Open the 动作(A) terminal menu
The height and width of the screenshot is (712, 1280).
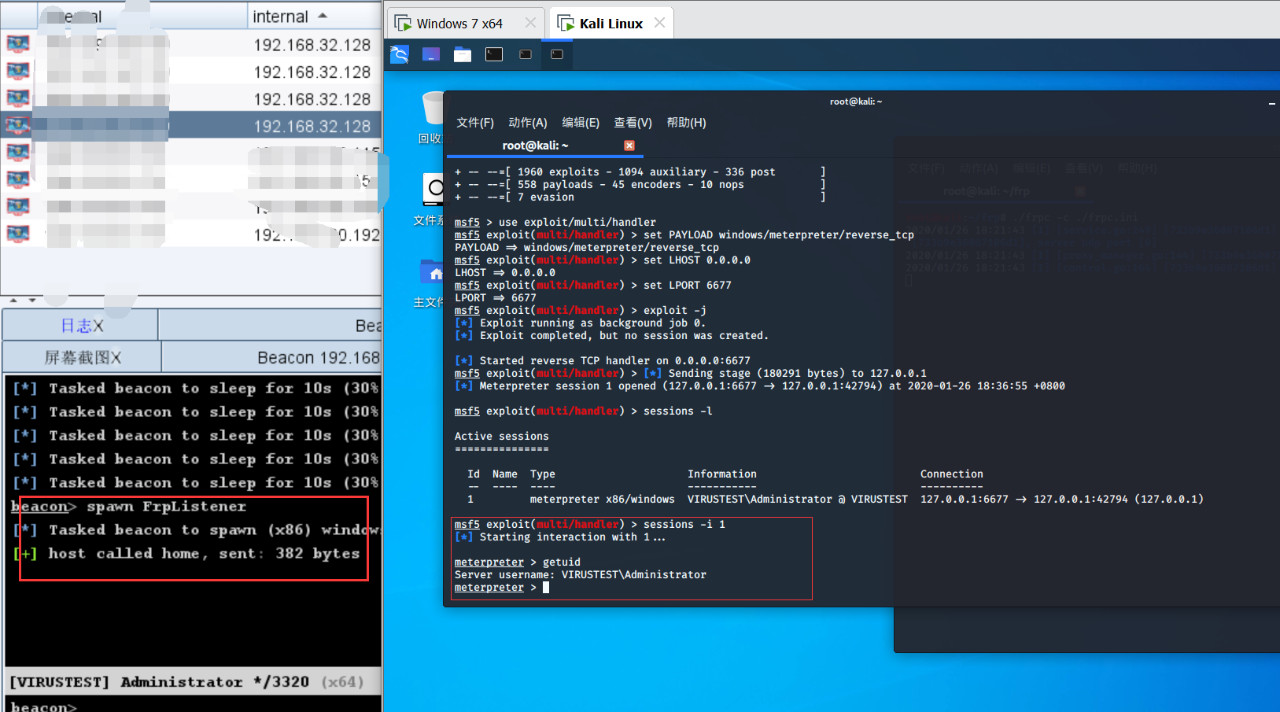pos(528,123)
